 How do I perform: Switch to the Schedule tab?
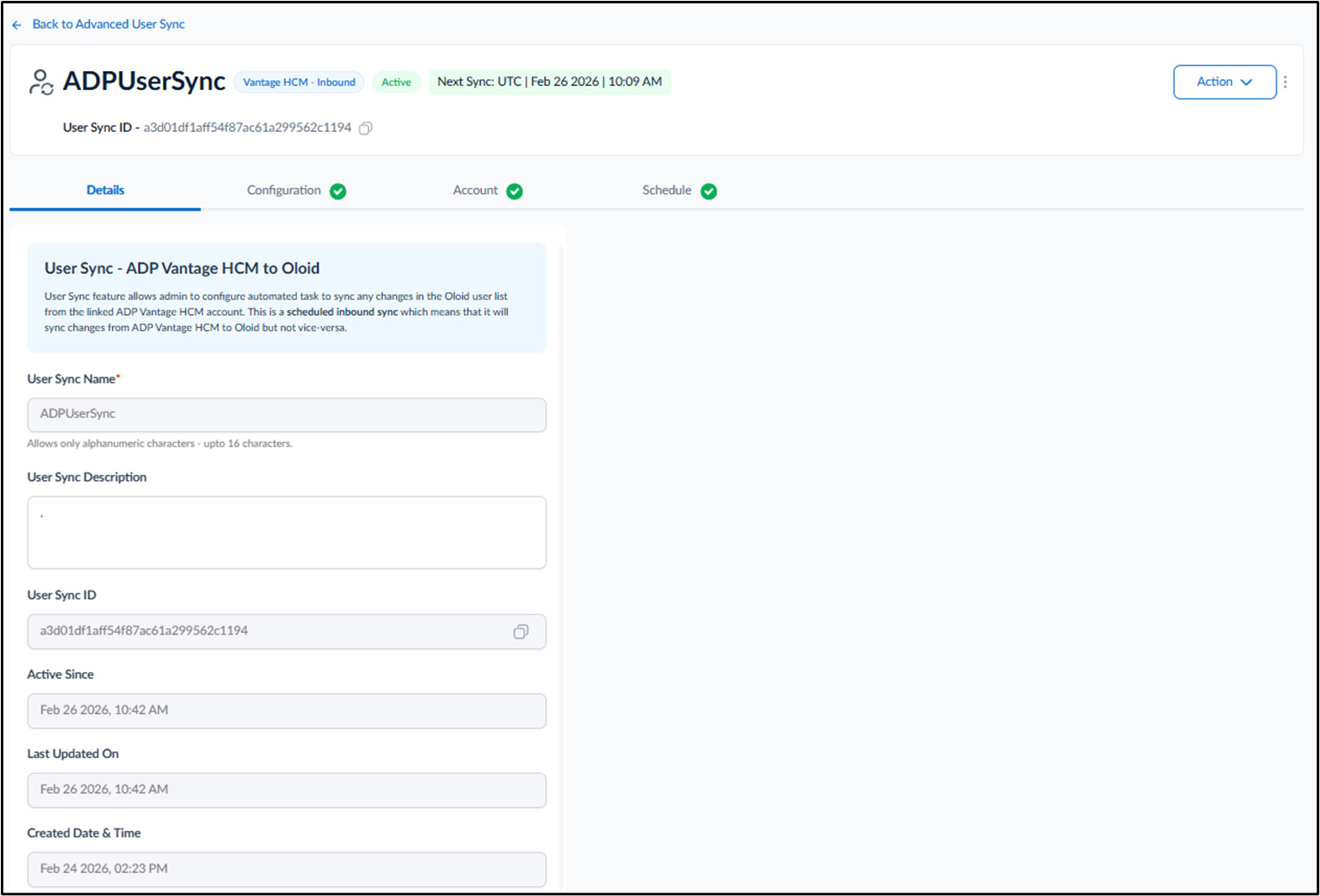pyautogui.click(x=678, y=190)
